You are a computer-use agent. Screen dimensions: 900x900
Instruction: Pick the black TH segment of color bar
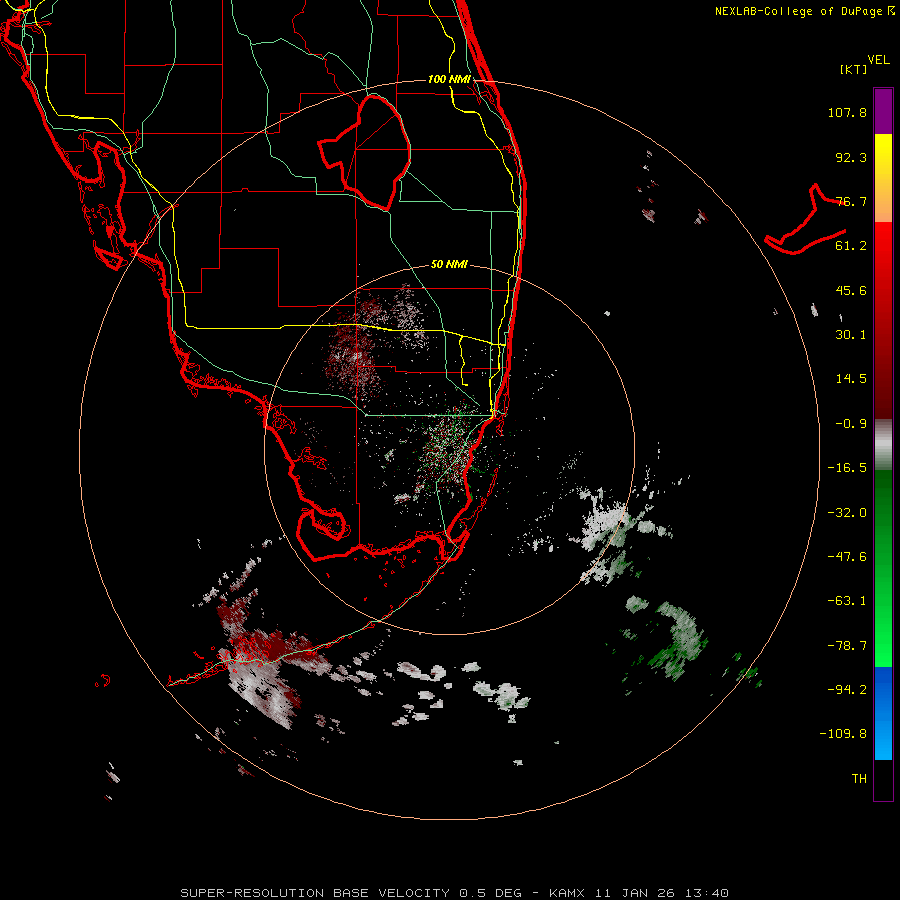[883, 779]
